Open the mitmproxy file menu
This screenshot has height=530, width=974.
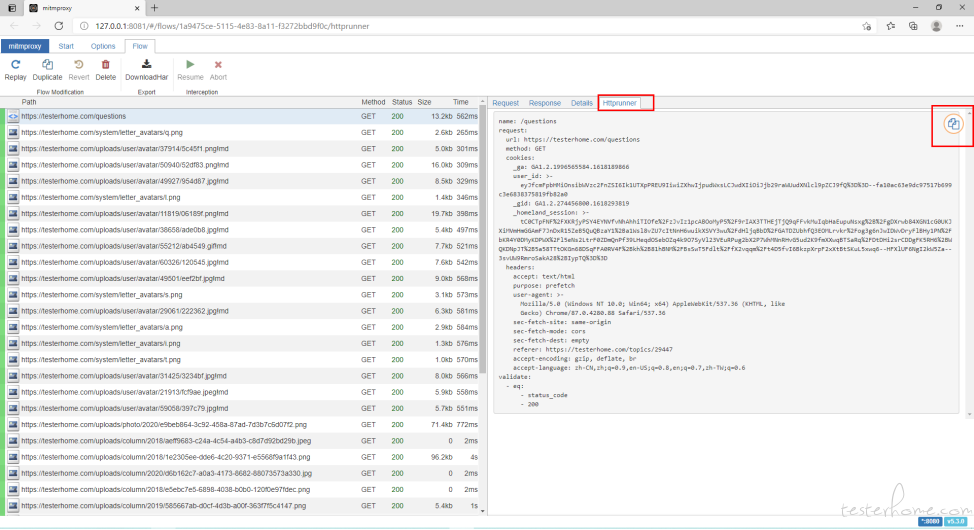25,46
